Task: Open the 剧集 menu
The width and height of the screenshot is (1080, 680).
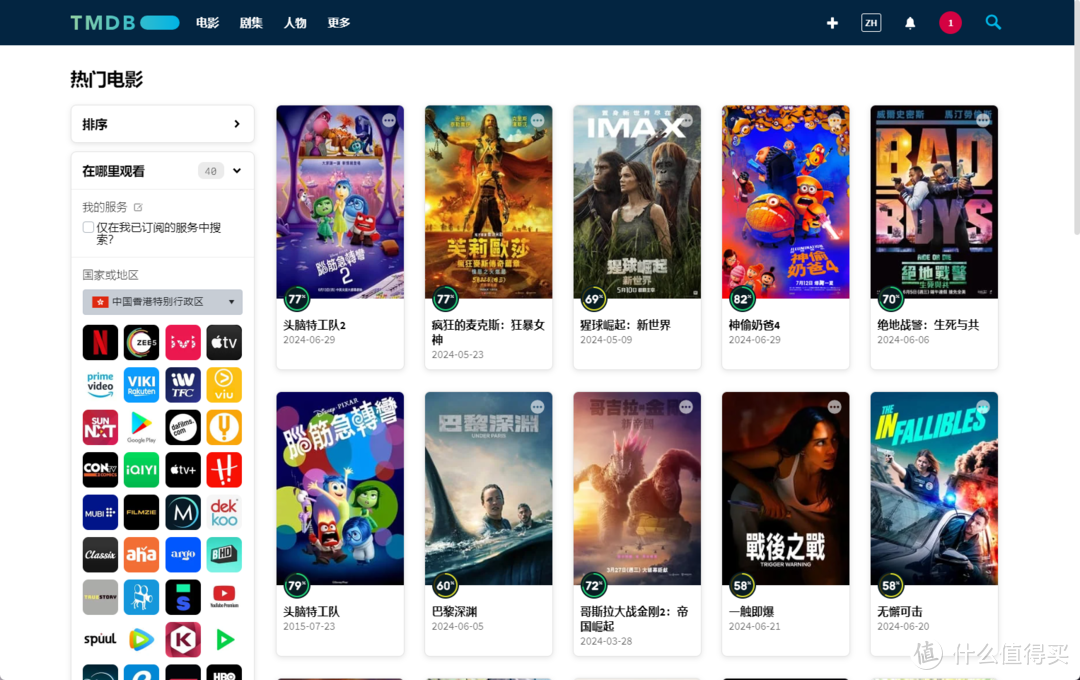Action: pyautogui.click(x=251, y=23)
